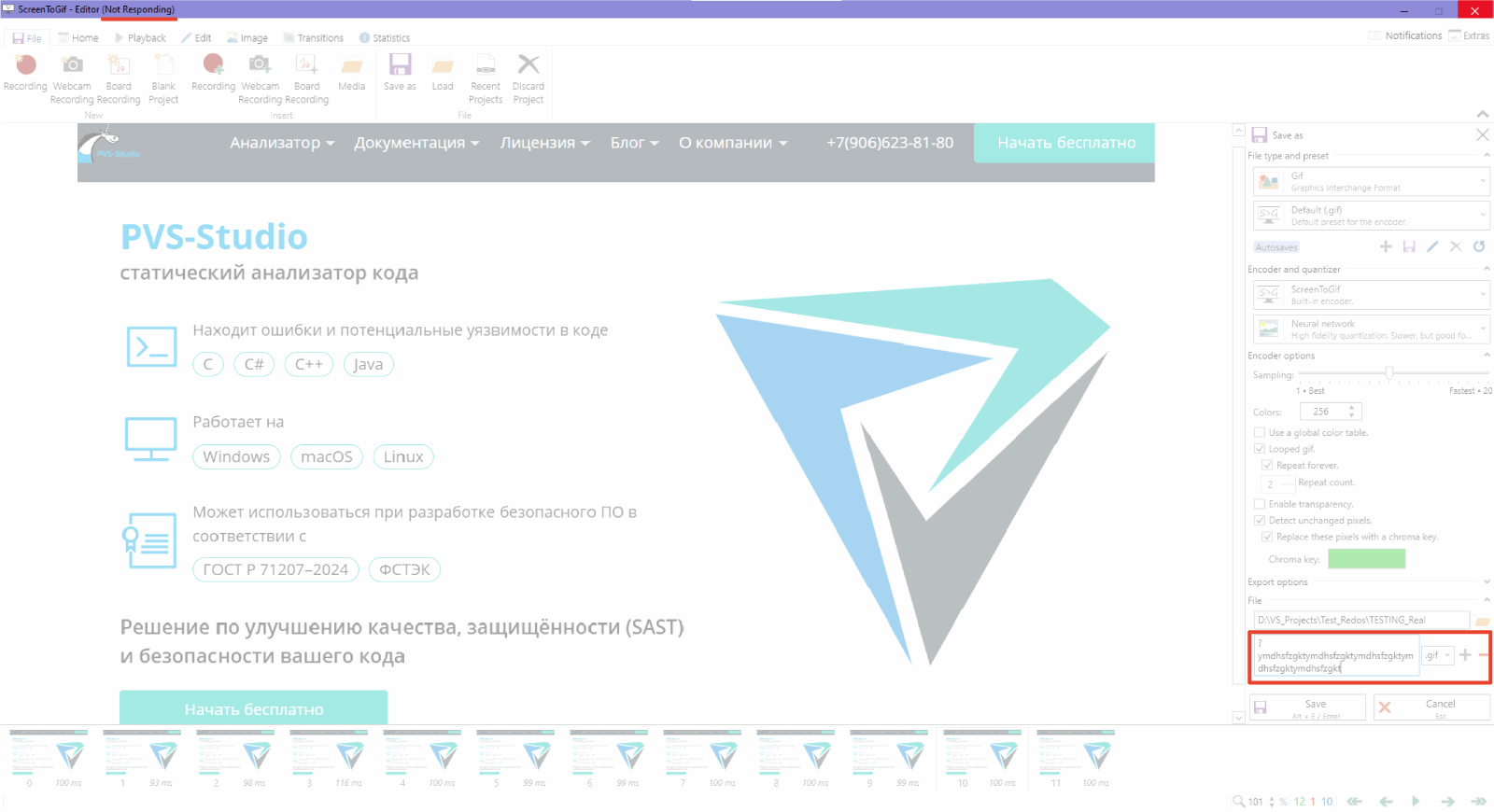Click Cancel in Save as panel
The height and width of the screenshot is (812, 1494).
pyautogui.click(x=1432, y=707)
